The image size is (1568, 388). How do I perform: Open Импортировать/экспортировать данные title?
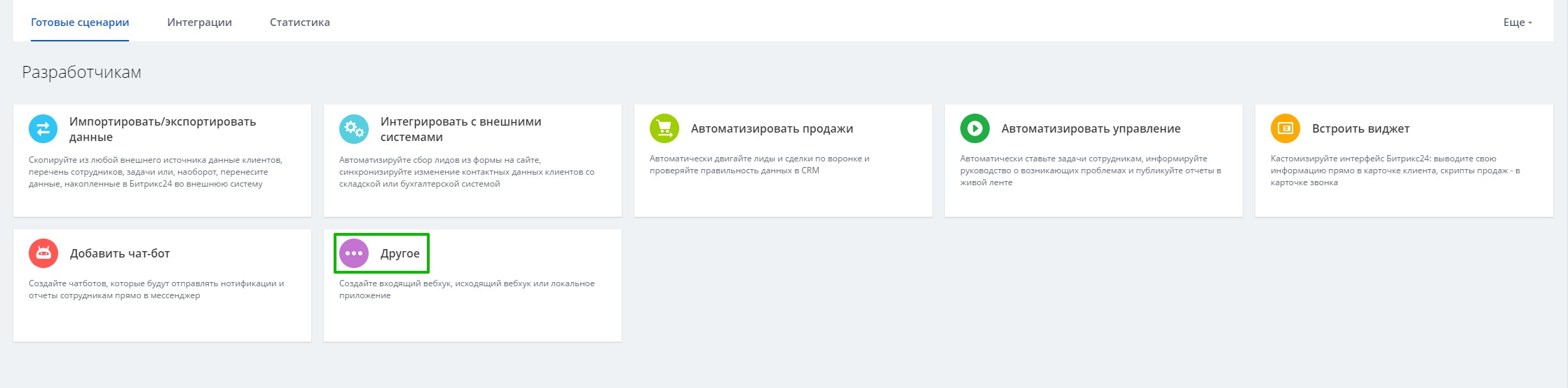[x=163, y=129]
